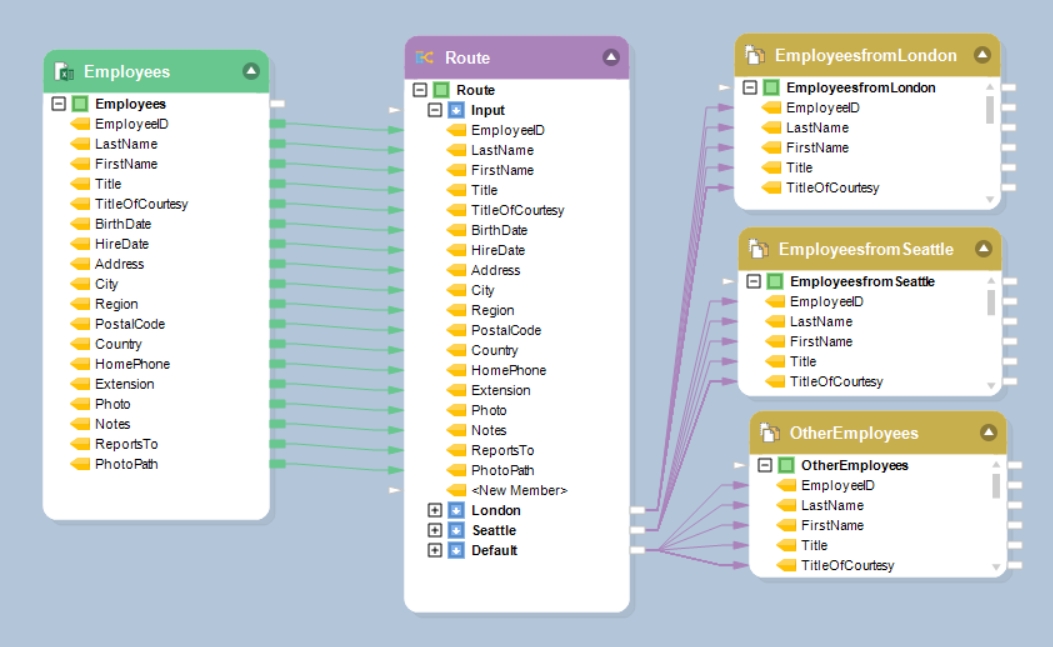Viewport: 1053px width, 647px height.
Task: Click field icon next to BirthDate in Employees
Action: (x=80, y=224)
